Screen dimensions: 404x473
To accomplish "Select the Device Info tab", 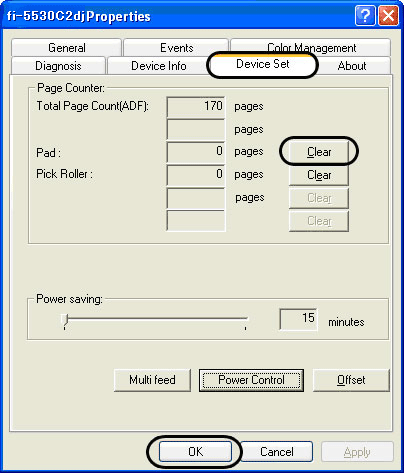I will click(x=158, y=66).
